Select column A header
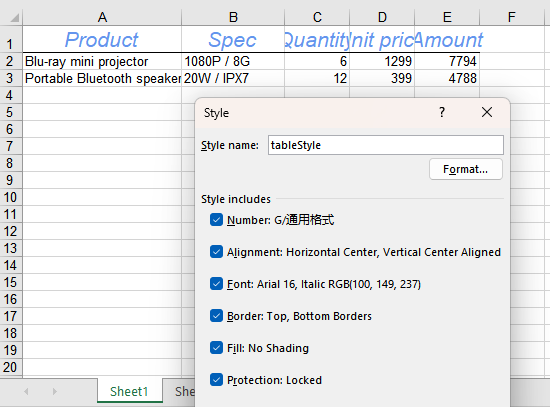The width and height of the screenshot is (550, 407). 102,17
